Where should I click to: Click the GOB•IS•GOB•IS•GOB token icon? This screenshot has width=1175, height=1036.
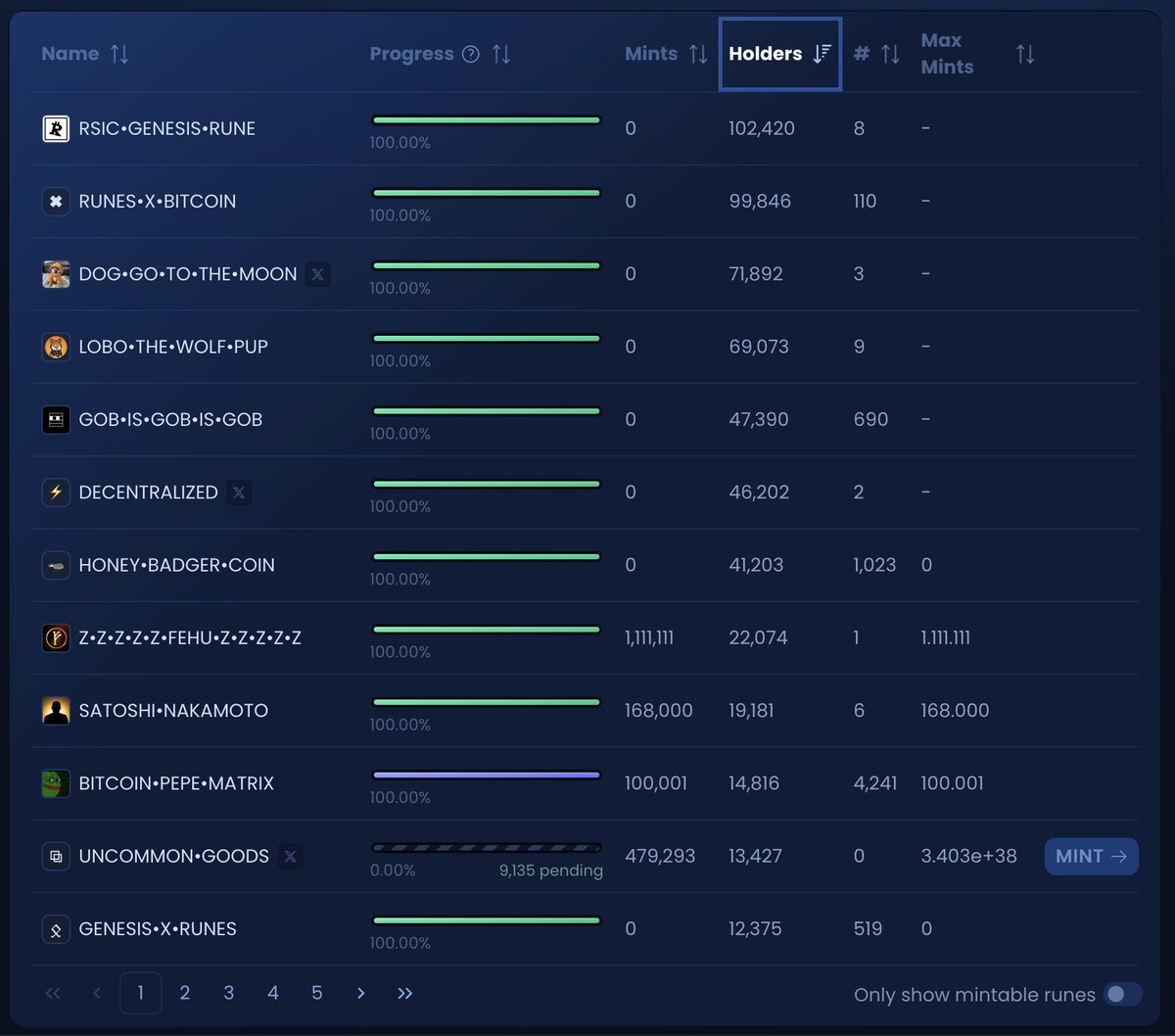point(56,419)
